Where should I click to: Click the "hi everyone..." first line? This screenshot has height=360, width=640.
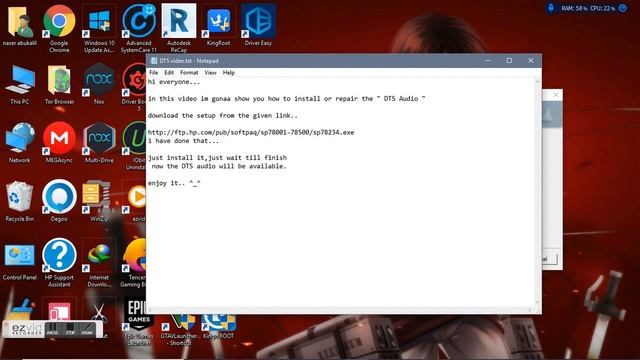(x=174, y=82)
